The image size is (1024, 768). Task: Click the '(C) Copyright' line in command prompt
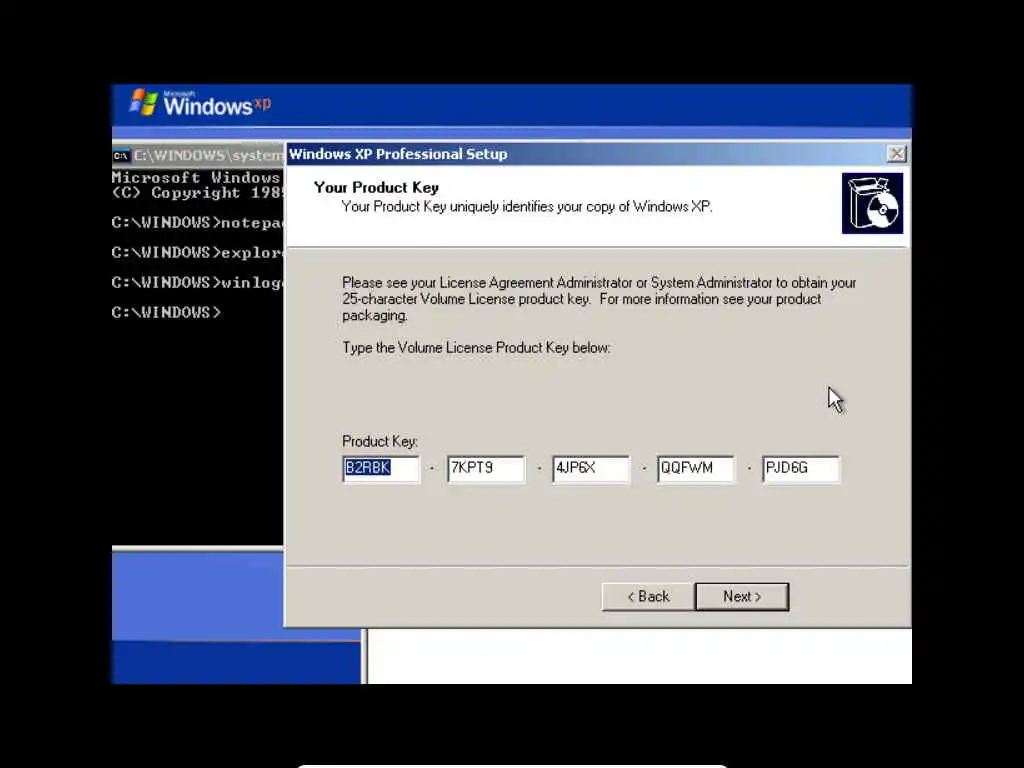coord(197,193)
